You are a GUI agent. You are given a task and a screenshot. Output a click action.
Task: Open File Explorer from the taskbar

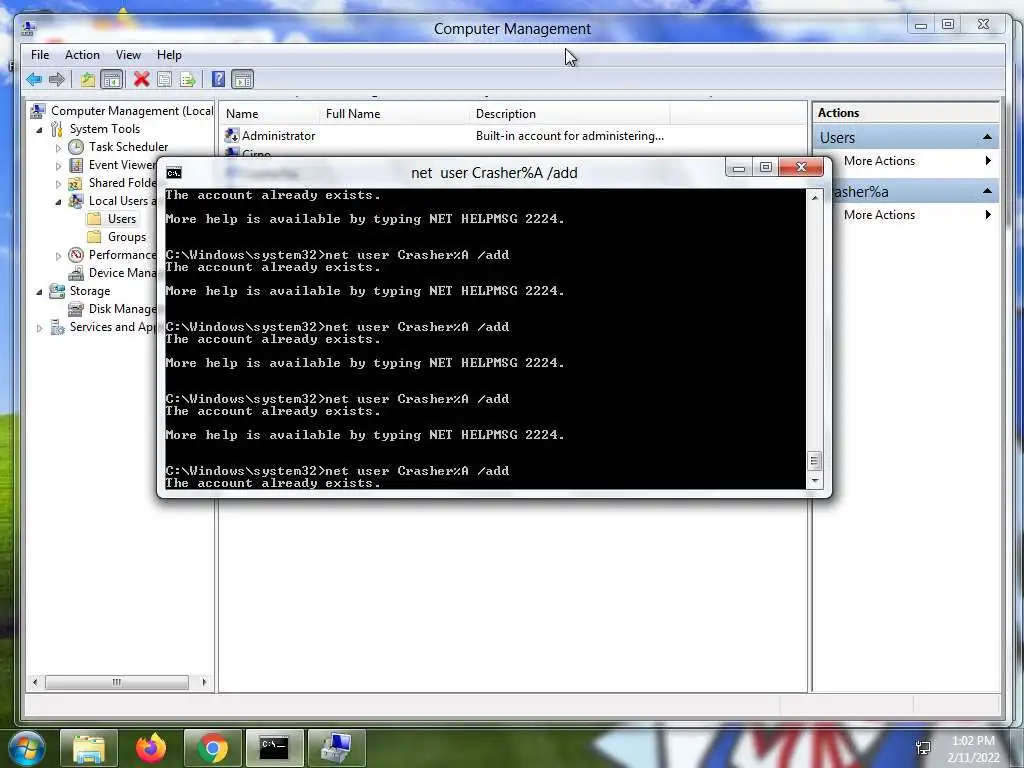point(89,748)
